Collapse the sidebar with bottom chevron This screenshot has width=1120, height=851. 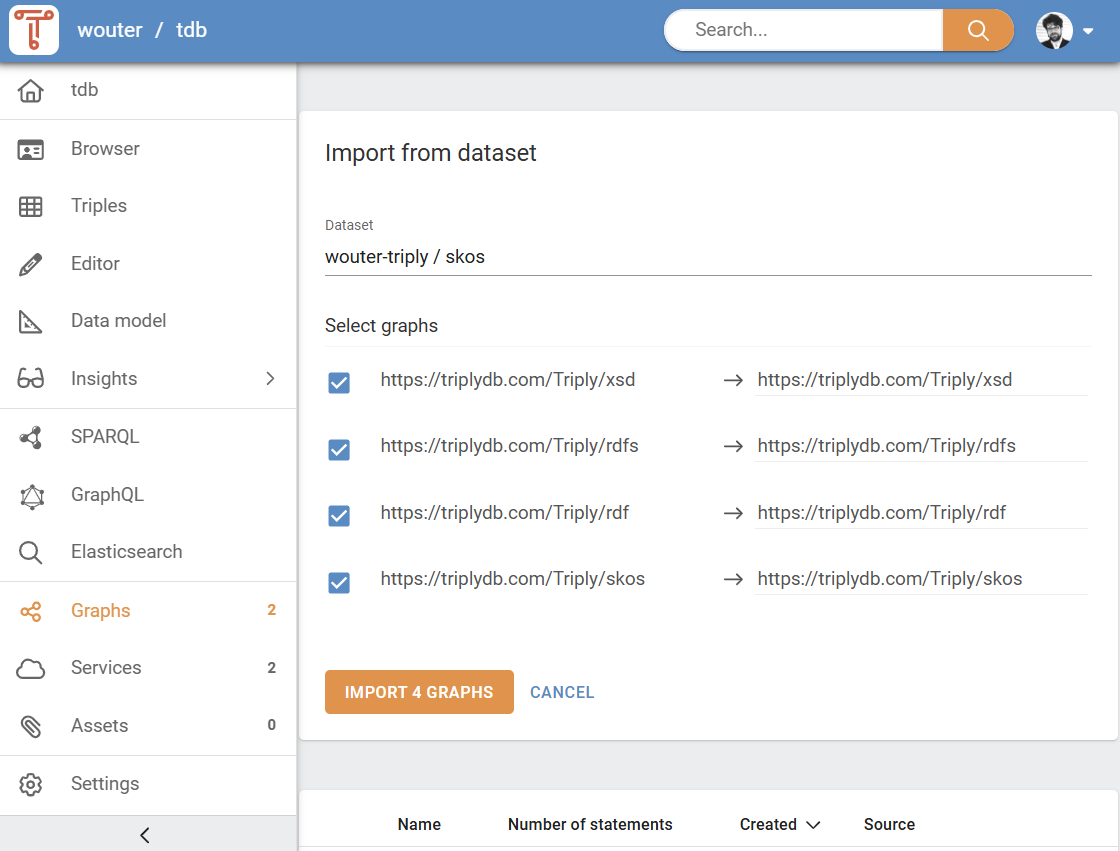(145, 835)
